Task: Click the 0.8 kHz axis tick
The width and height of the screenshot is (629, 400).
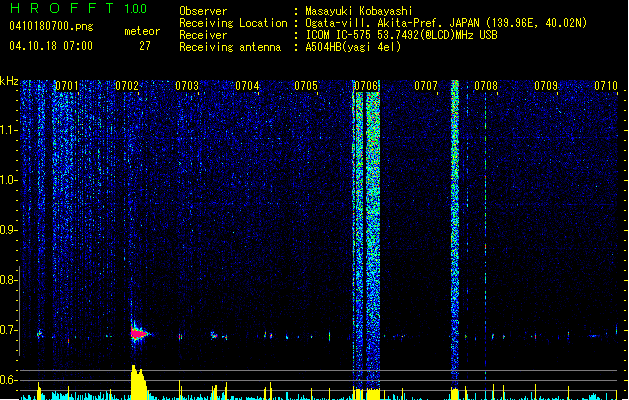Action: [8, 280]
